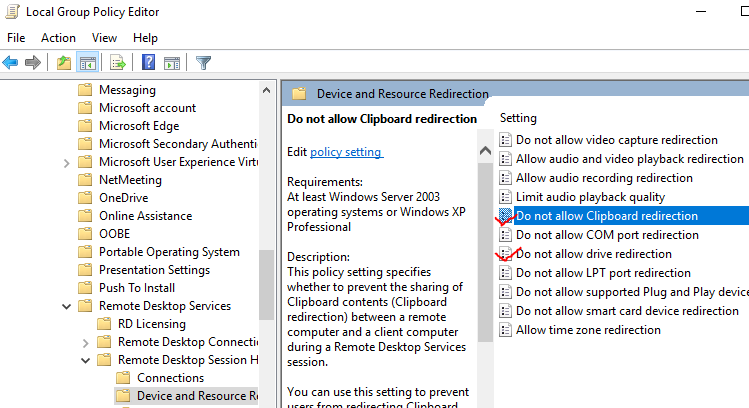Collapse the Remote Desktop Session Host node

[x=85, y=360]
